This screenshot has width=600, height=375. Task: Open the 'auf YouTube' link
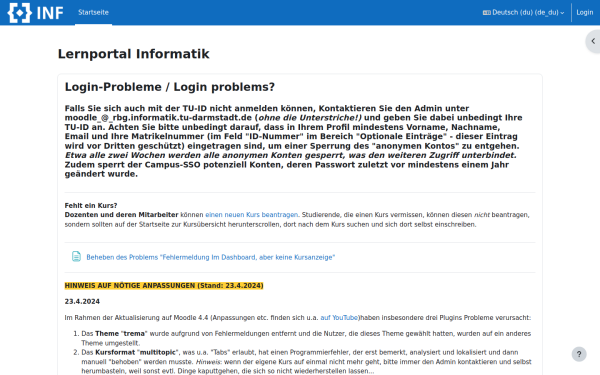pos(339,318)
